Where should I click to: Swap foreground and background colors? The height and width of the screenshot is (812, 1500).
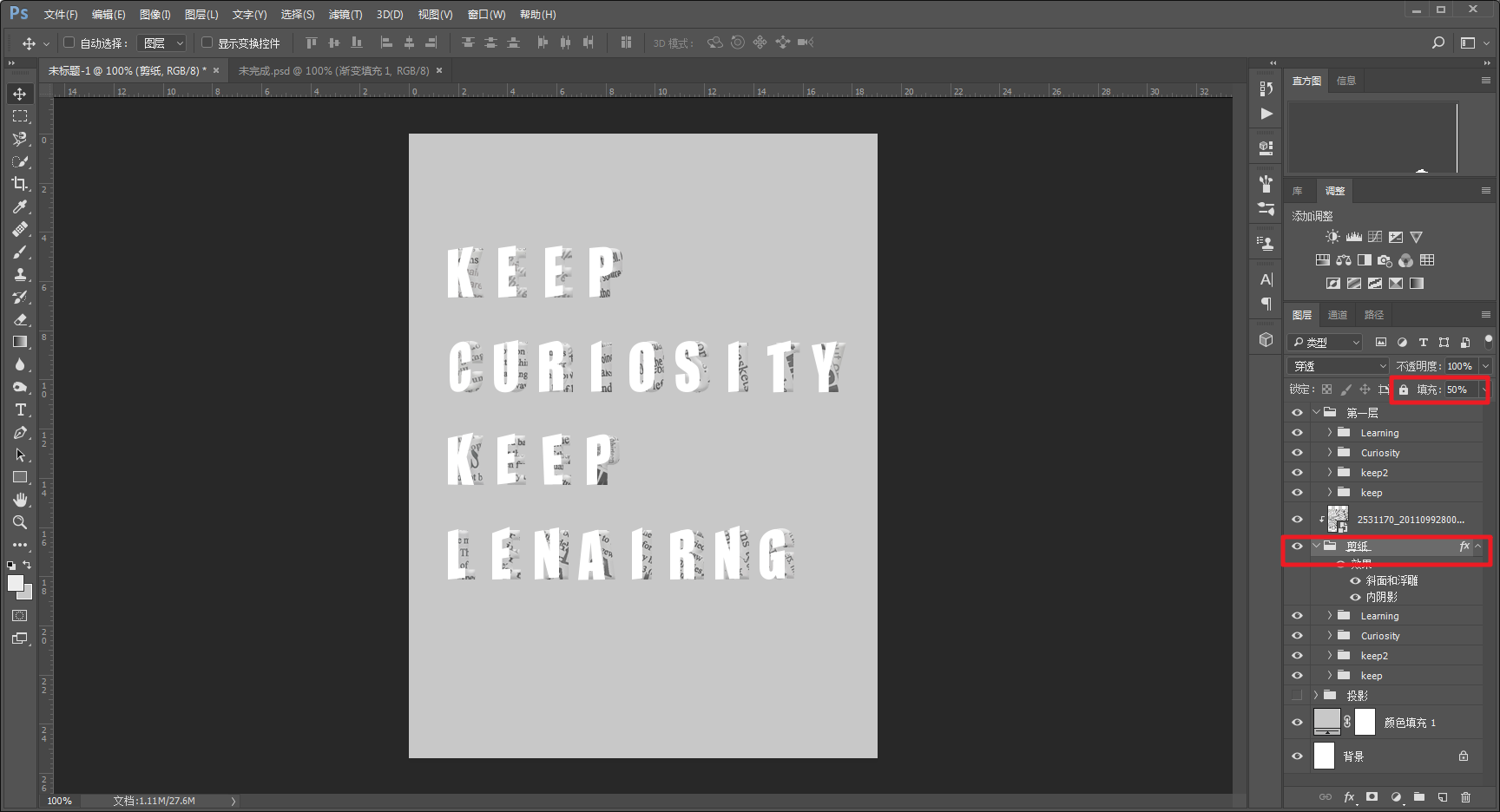tap(27, 565)
